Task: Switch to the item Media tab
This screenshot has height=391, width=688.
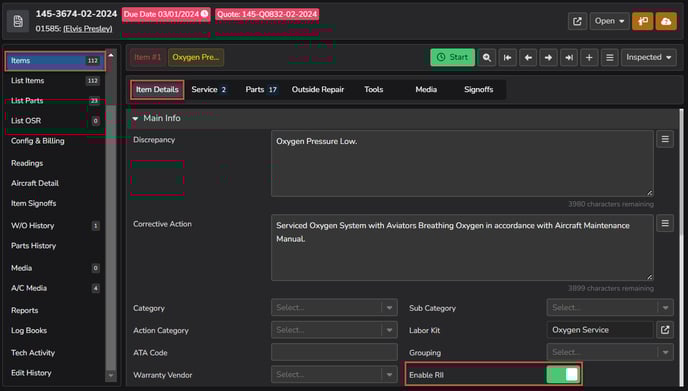Action: click(x=426, y=90)
